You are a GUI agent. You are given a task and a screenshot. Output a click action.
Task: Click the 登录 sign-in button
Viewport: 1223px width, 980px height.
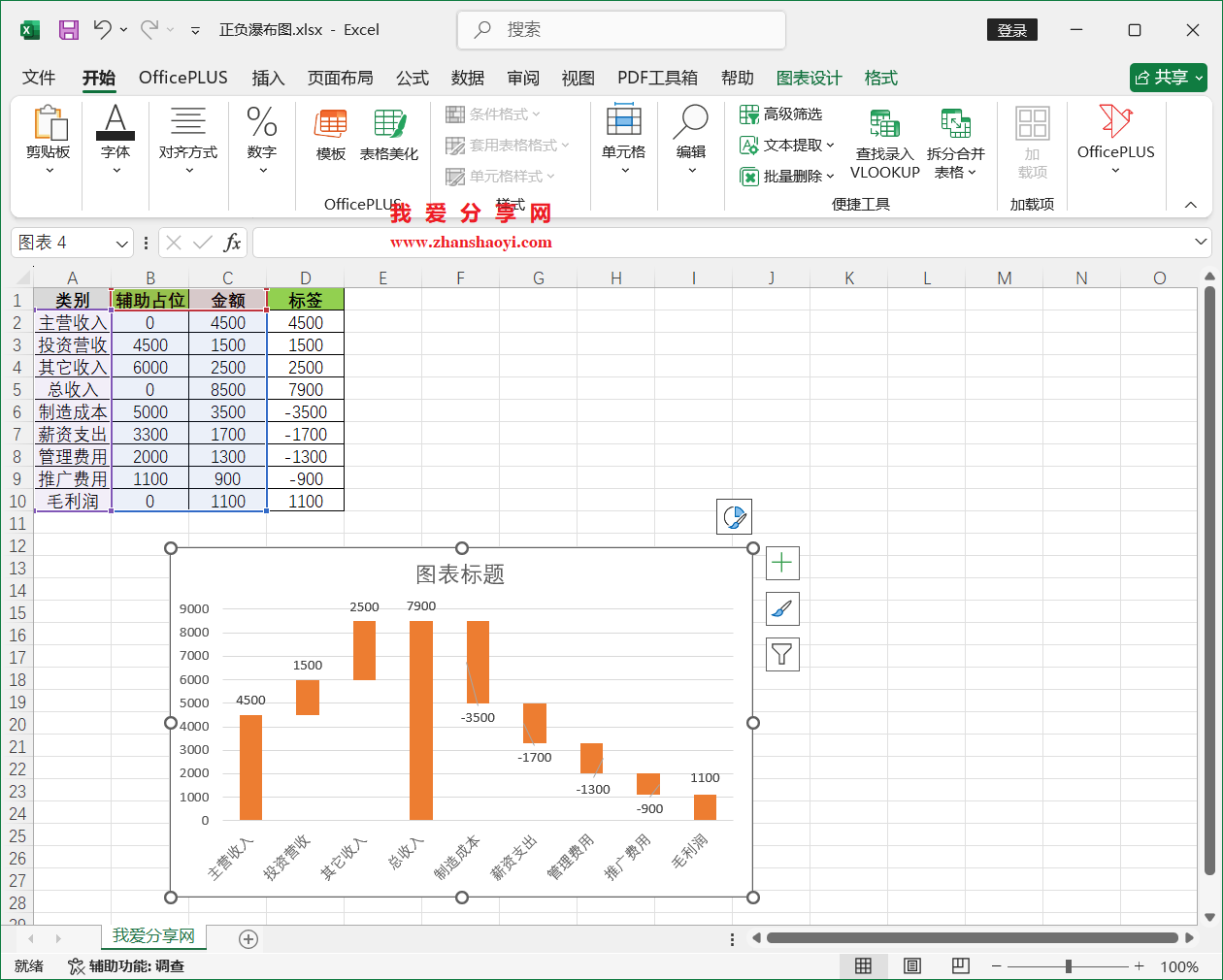(1012, 30)
